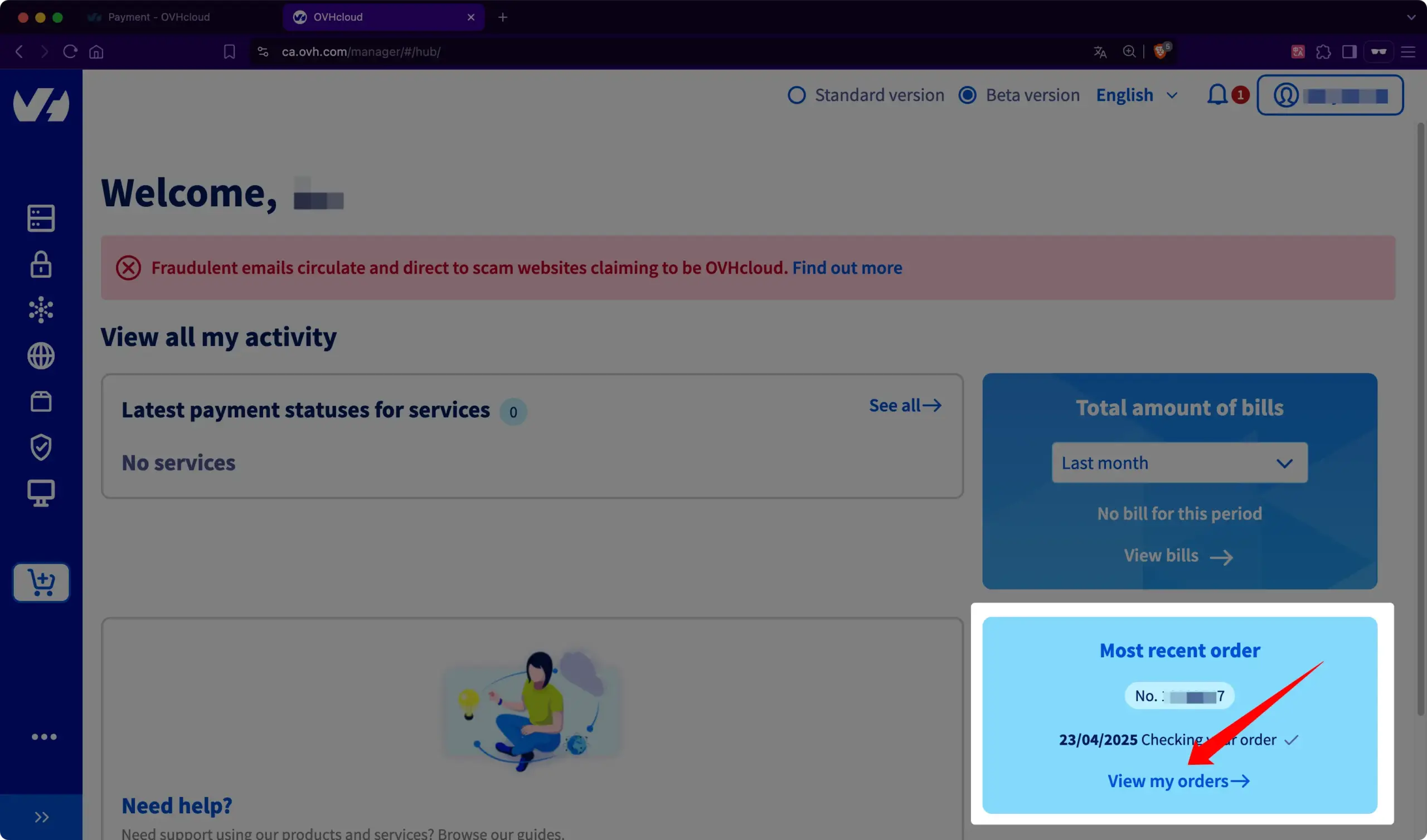Click the glasses private-mode indicator icon
Viewport: 1427px width, 840px height.
[1379, 51]
